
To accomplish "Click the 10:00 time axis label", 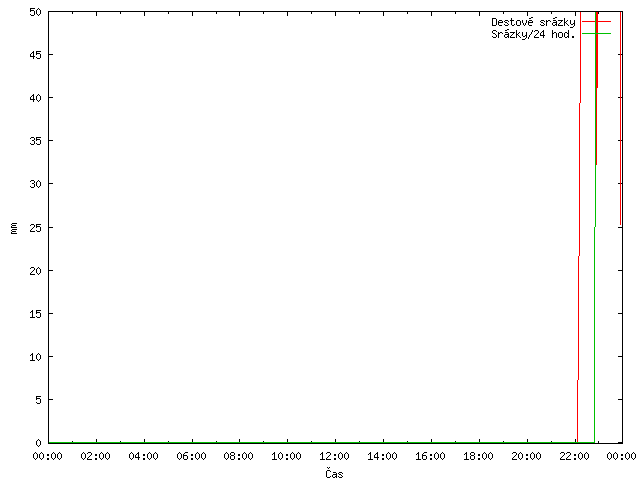I will [287, 456].
